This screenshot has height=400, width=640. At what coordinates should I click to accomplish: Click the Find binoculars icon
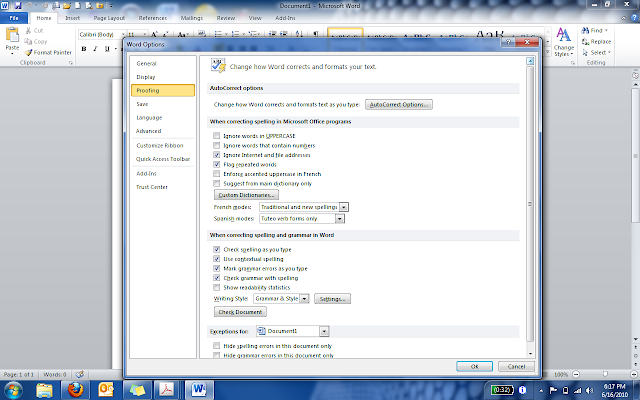click(x=585, y=31)
